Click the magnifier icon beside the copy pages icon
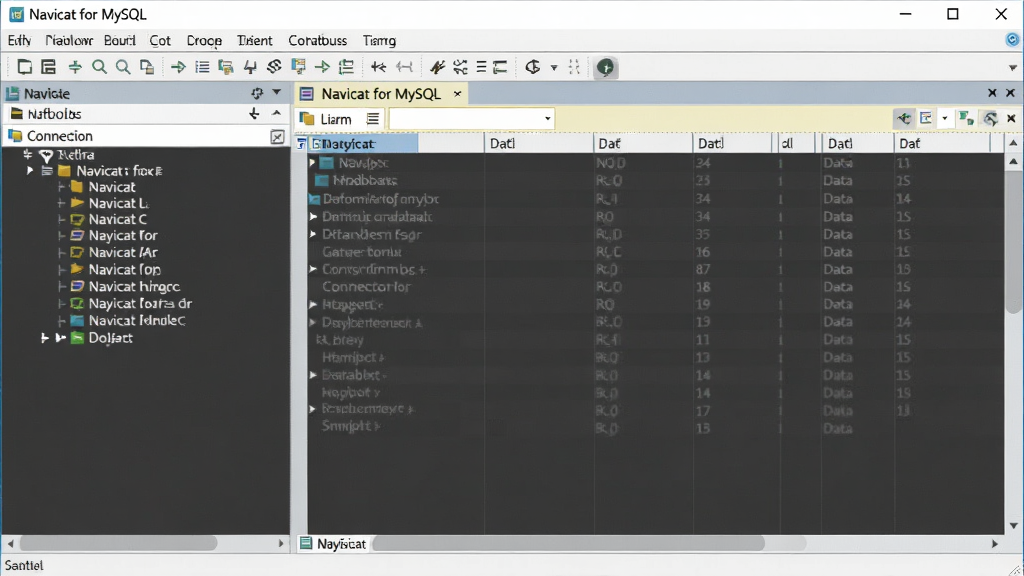This screenshot has width=1024, height=576. point(123,67)
